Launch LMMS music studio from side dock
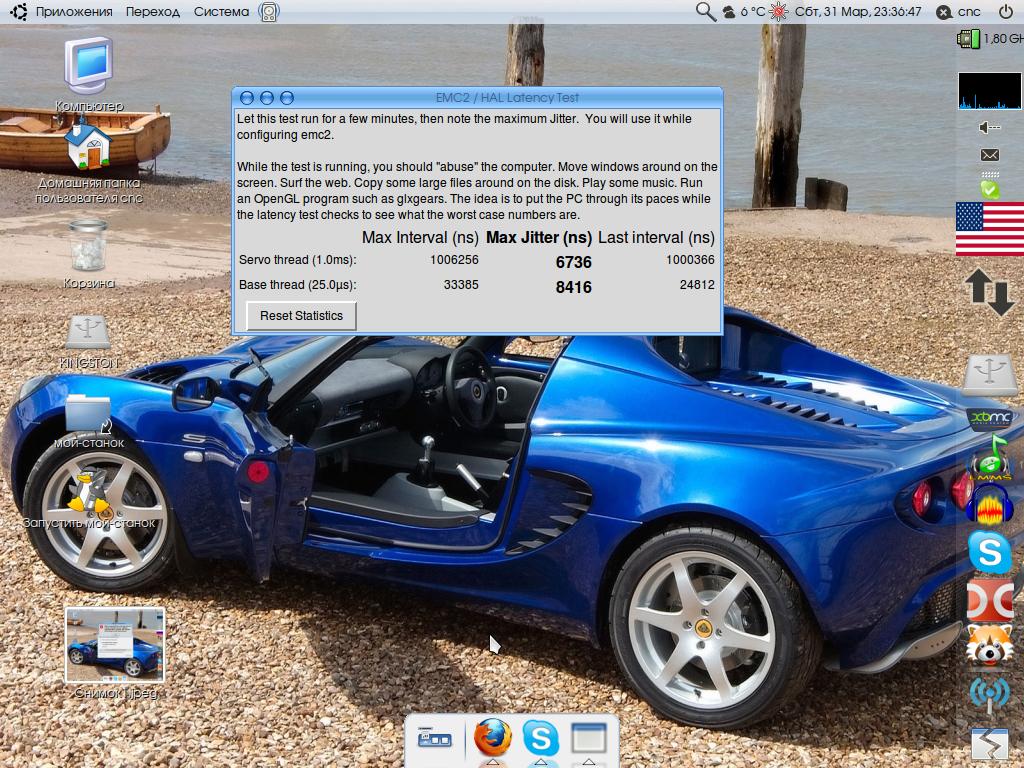This screenshot has height=768, width=1024. tap(990, 457)
